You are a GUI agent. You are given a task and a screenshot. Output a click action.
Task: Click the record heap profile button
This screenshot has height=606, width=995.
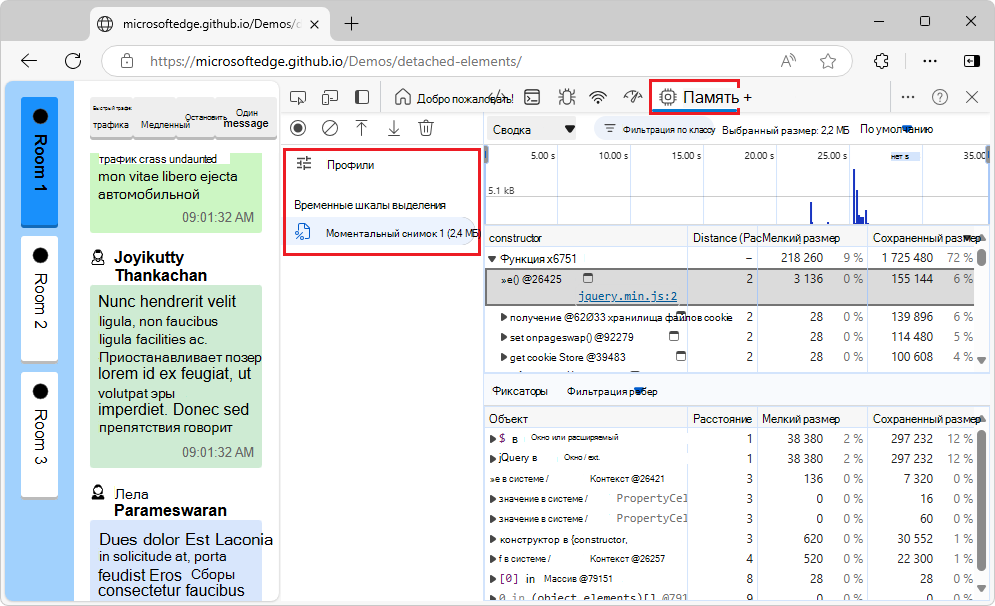coord(297,128)
